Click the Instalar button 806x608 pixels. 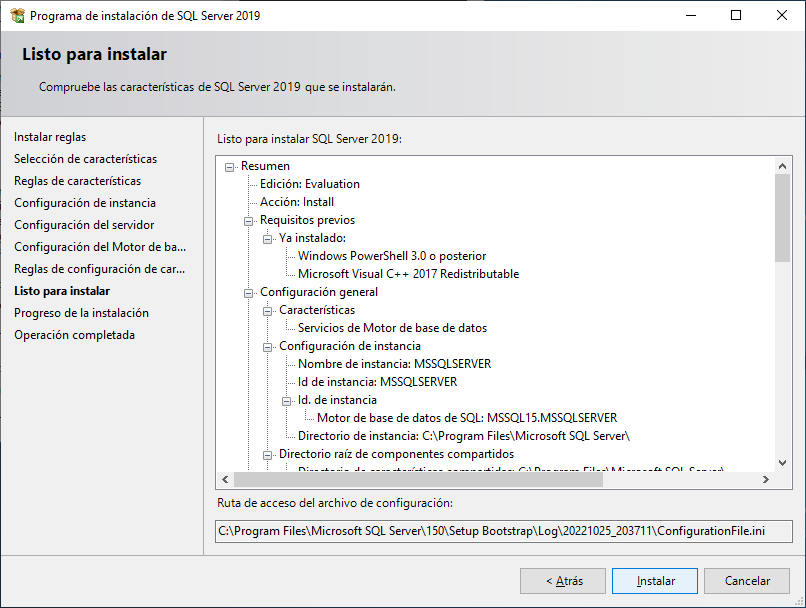654,581
